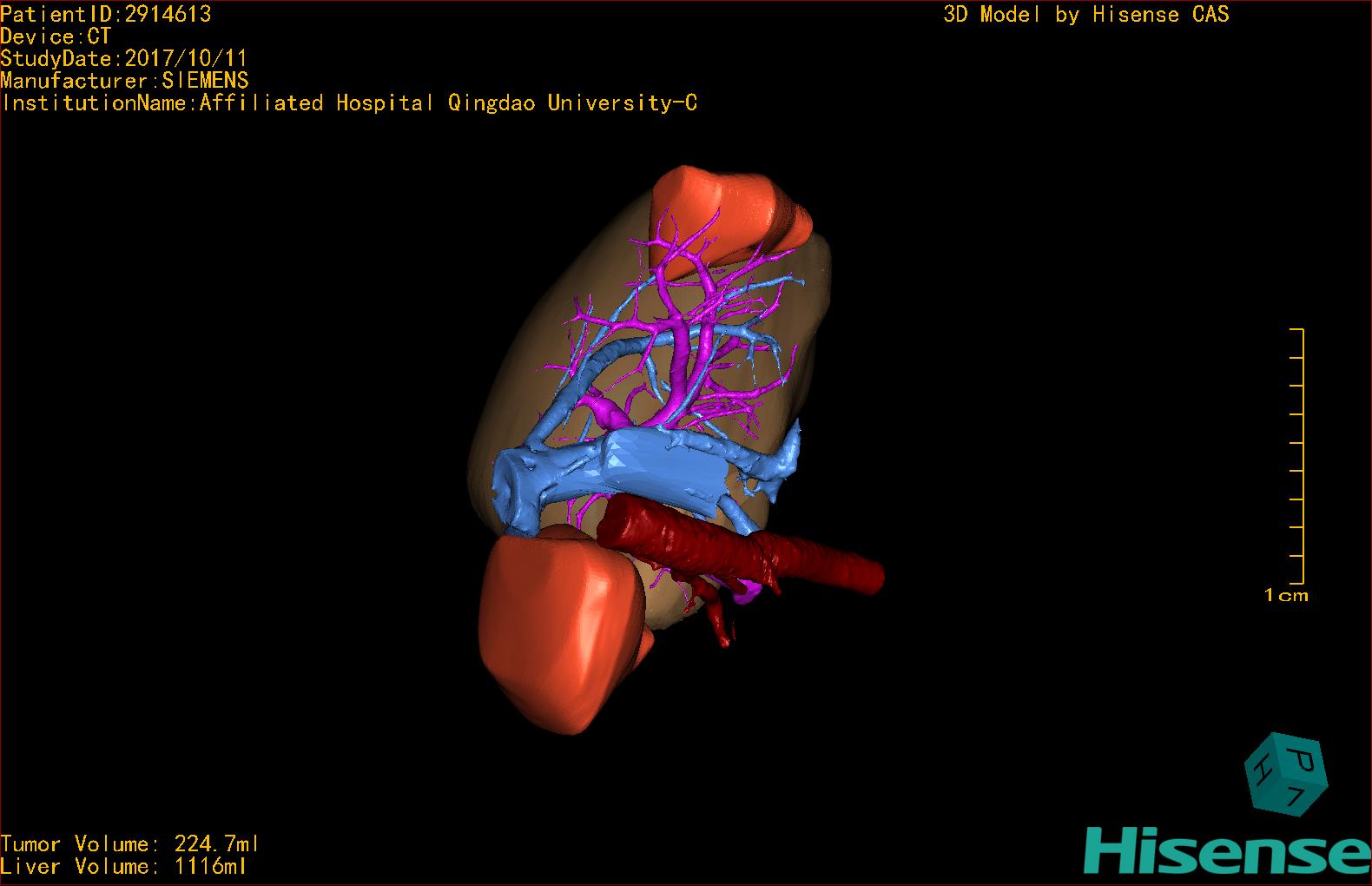Click the 1cm scale label

(1286, 596)
